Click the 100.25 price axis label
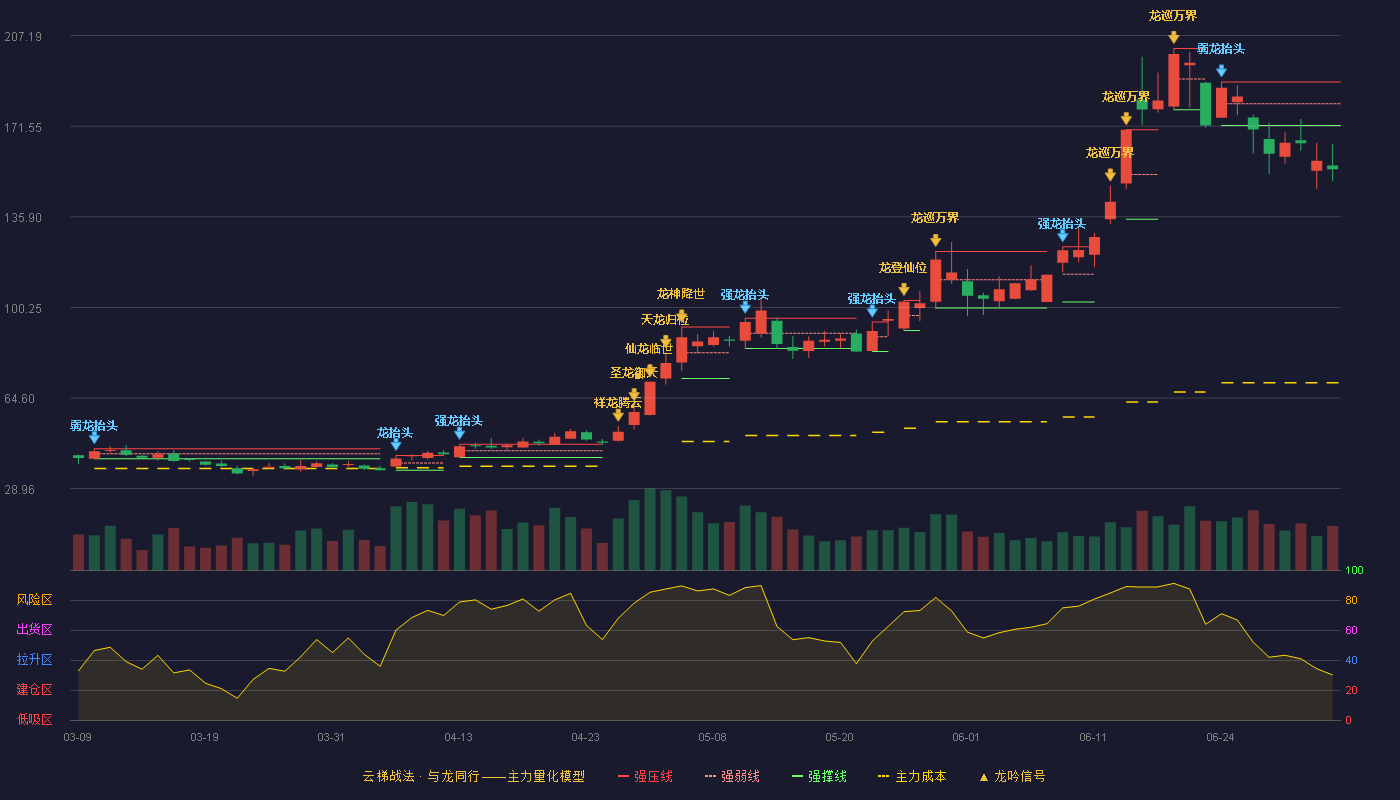The image size is (1400, 800). point(23,309)
